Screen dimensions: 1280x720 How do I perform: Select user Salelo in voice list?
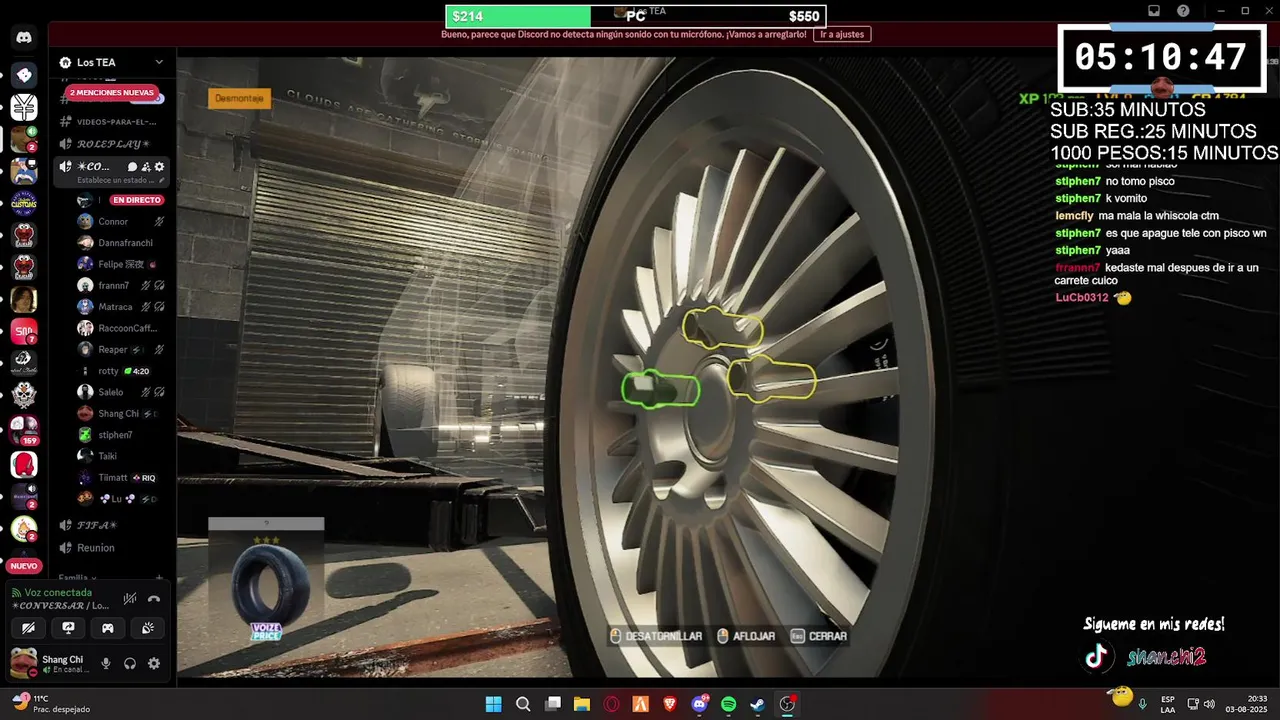[x=120, y=392]
